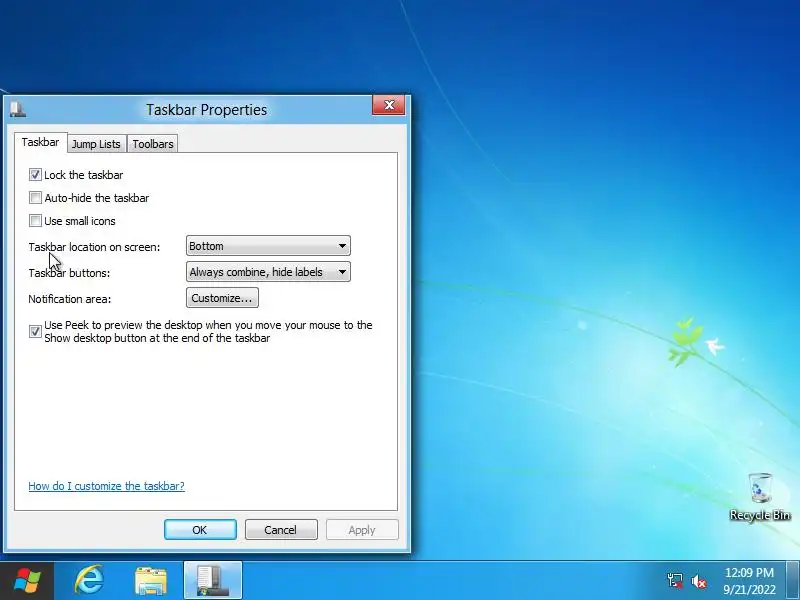Click the Show desktop button at taskbar end

click(x=792, y=581)
